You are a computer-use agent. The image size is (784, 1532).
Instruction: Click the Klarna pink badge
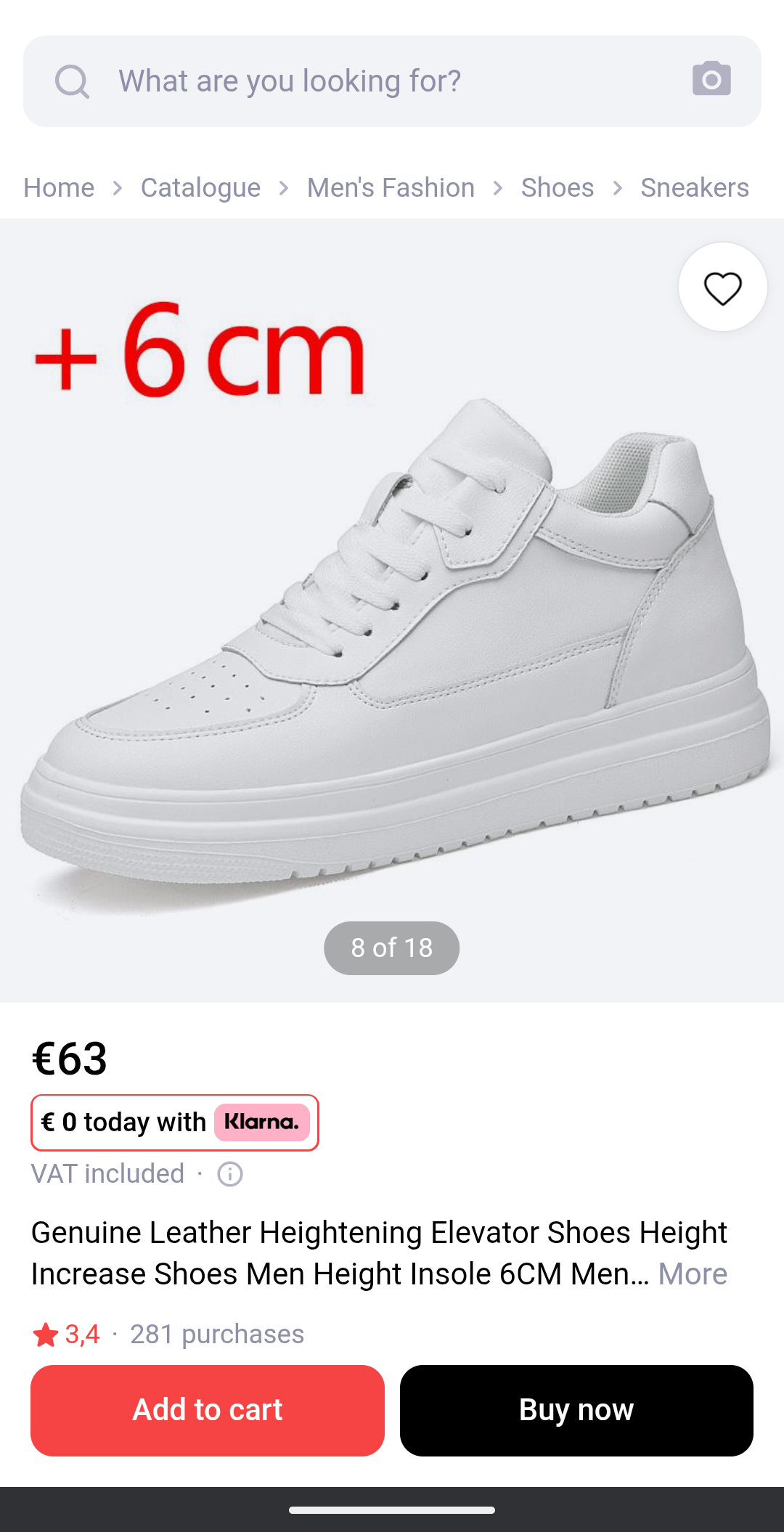pyautogui.click(x=262, y=1122)
